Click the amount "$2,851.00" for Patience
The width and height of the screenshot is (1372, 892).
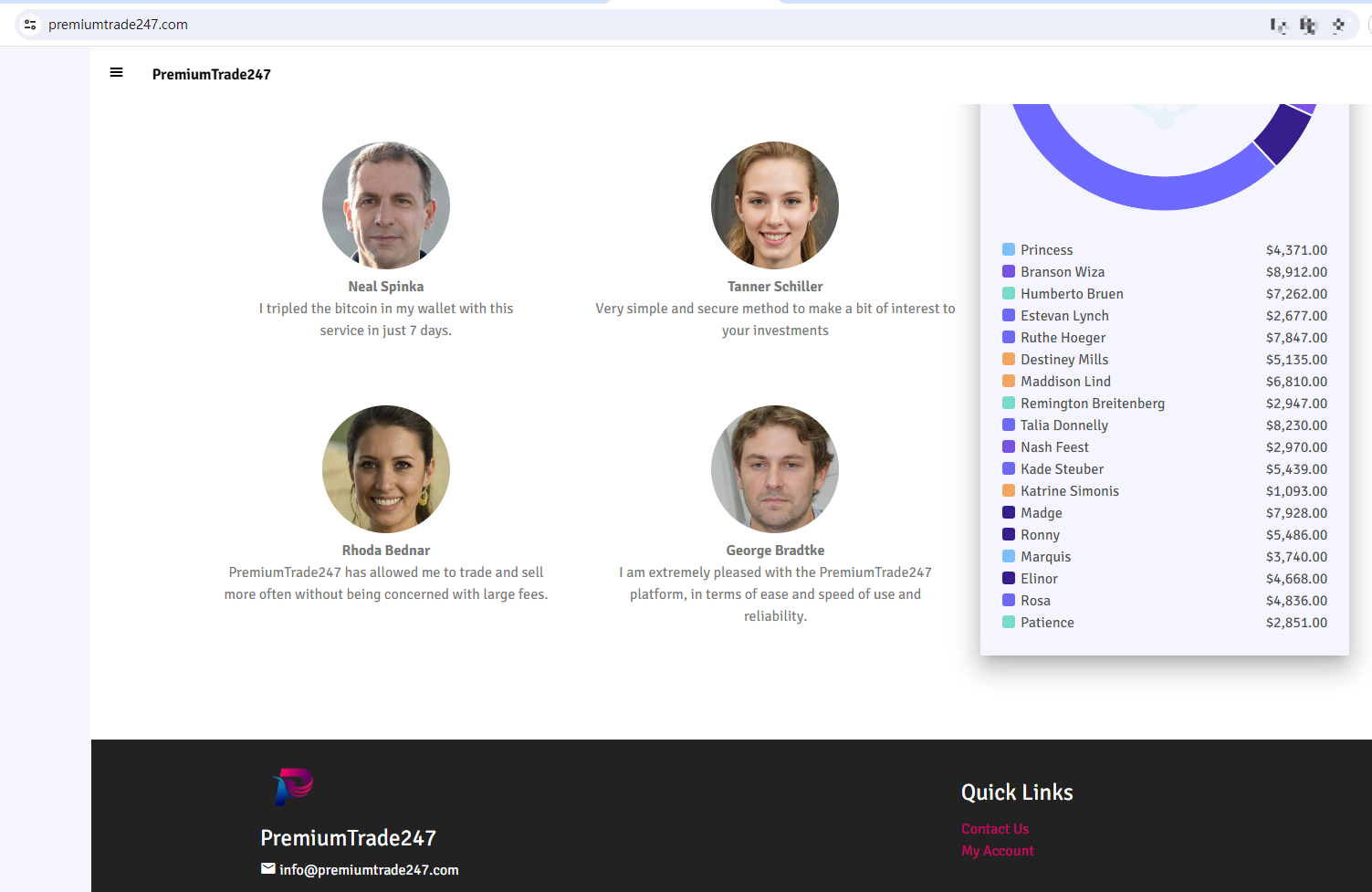(1296, 623)
